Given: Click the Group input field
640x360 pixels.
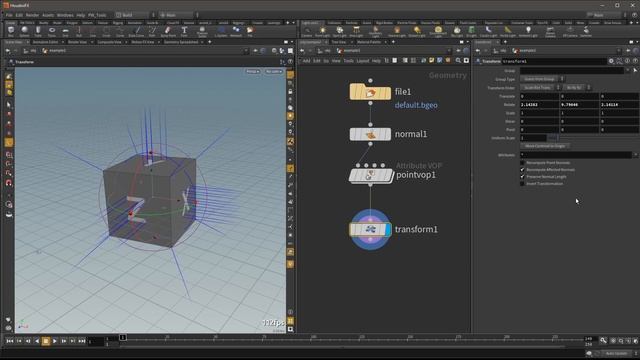Looking at the screenshot, I should tap(572, 70).
